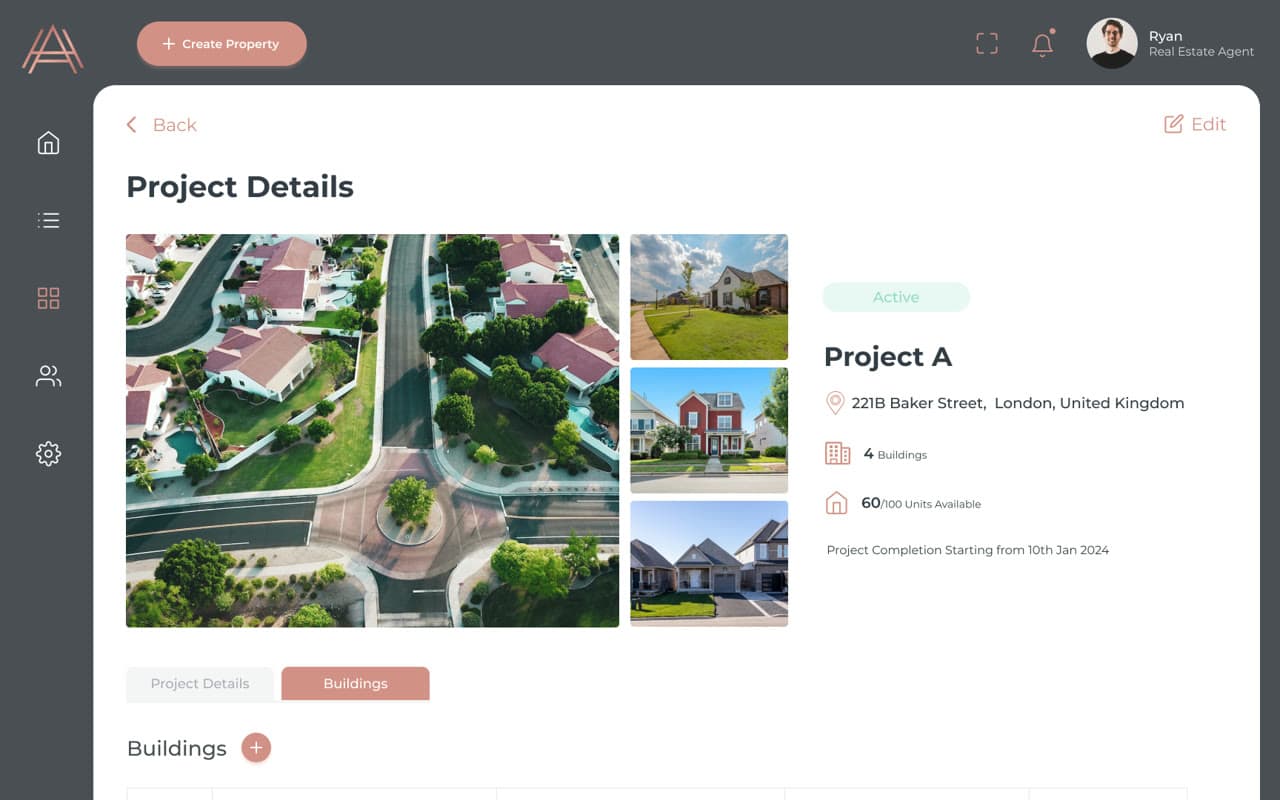Click the Active status badge
Image resolution: width=1280 pixels, height=800 pixels.
tap(896, 297)
